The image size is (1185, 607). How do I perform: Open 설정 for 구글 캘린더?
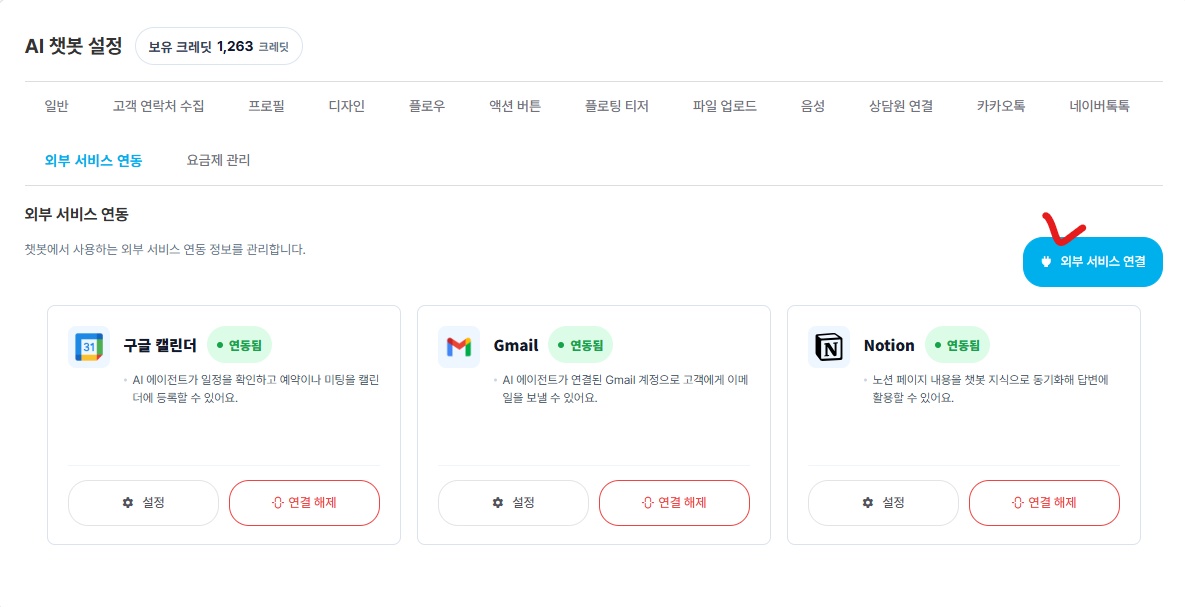click(x=144, y=503)
